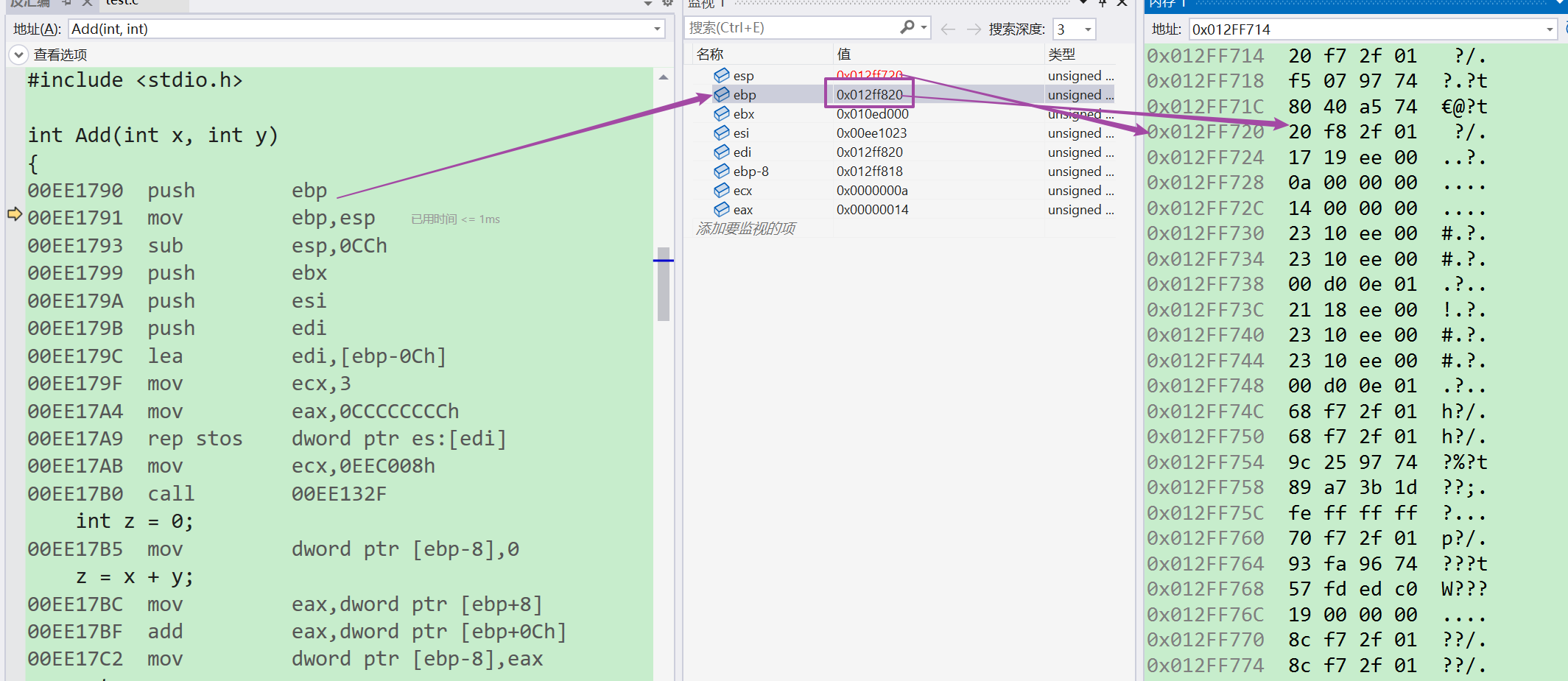1568x681 pixels.
Task: Click memory row address 0x012FF76C
Action: click(1205, 615)
